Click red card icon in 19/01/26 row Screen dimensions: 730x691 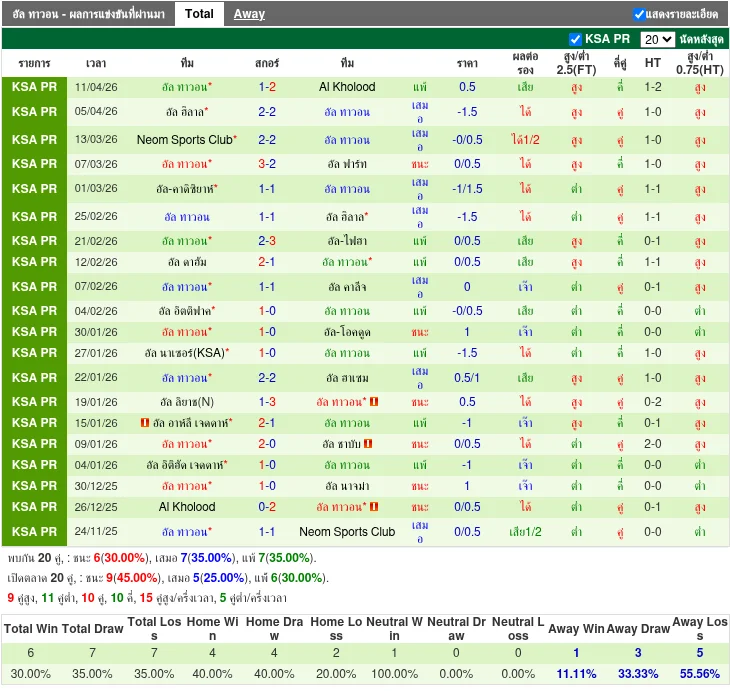point(373,402)
